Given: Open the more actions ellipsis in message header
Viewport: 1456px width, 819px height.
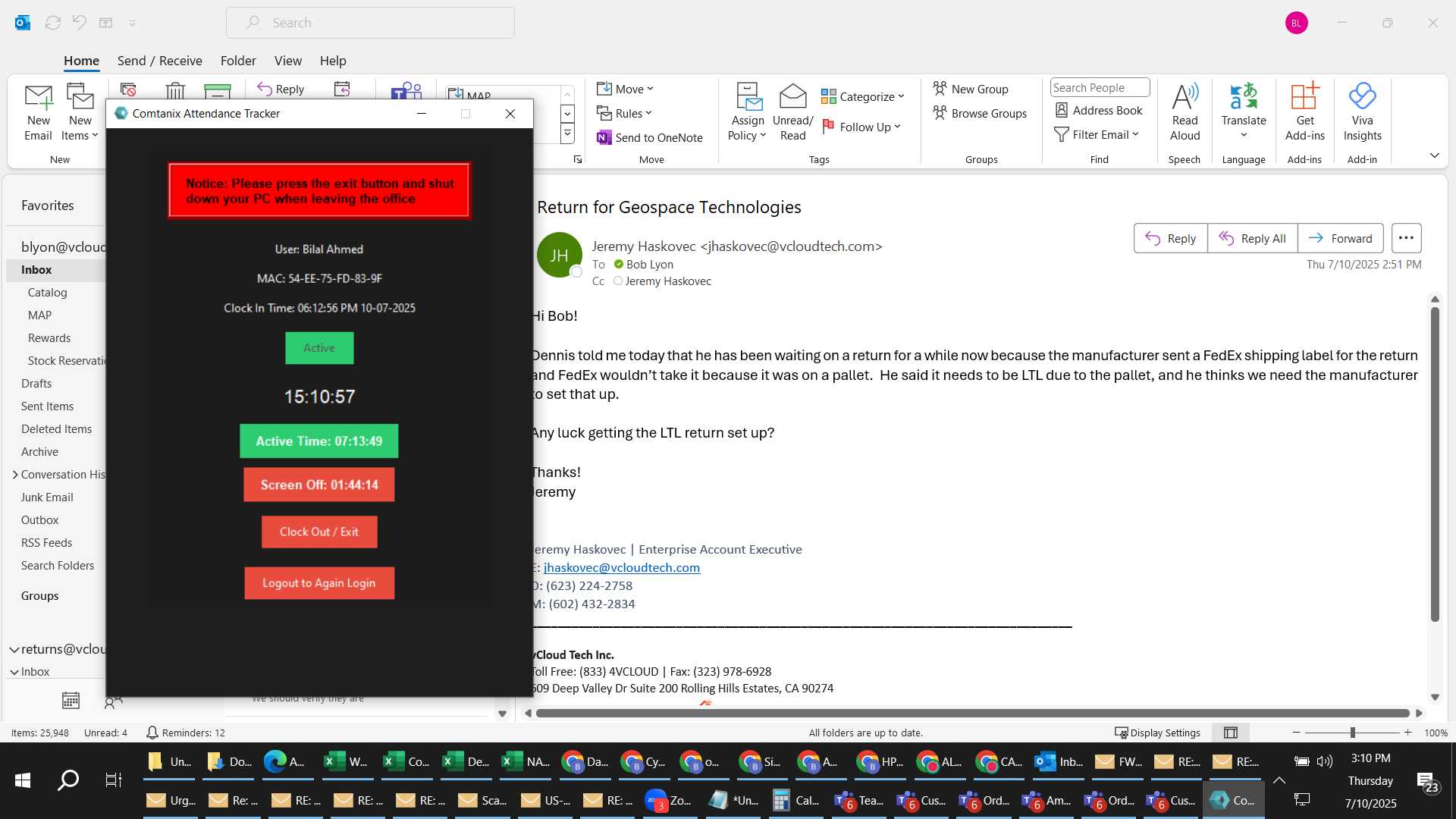Looking at the screenshot, I should tap(1406, 238).
